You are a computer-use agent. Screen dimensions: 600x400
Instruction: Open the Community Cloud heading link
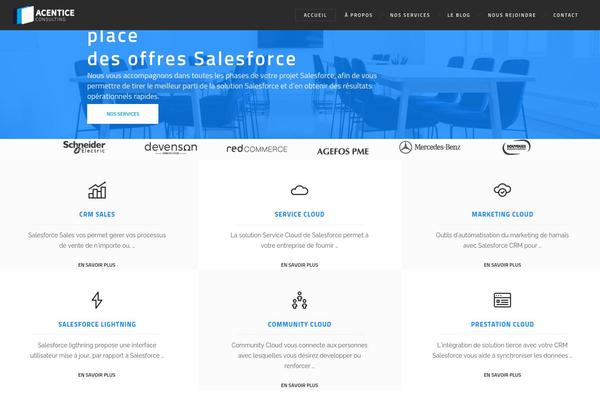pos(300,324)
